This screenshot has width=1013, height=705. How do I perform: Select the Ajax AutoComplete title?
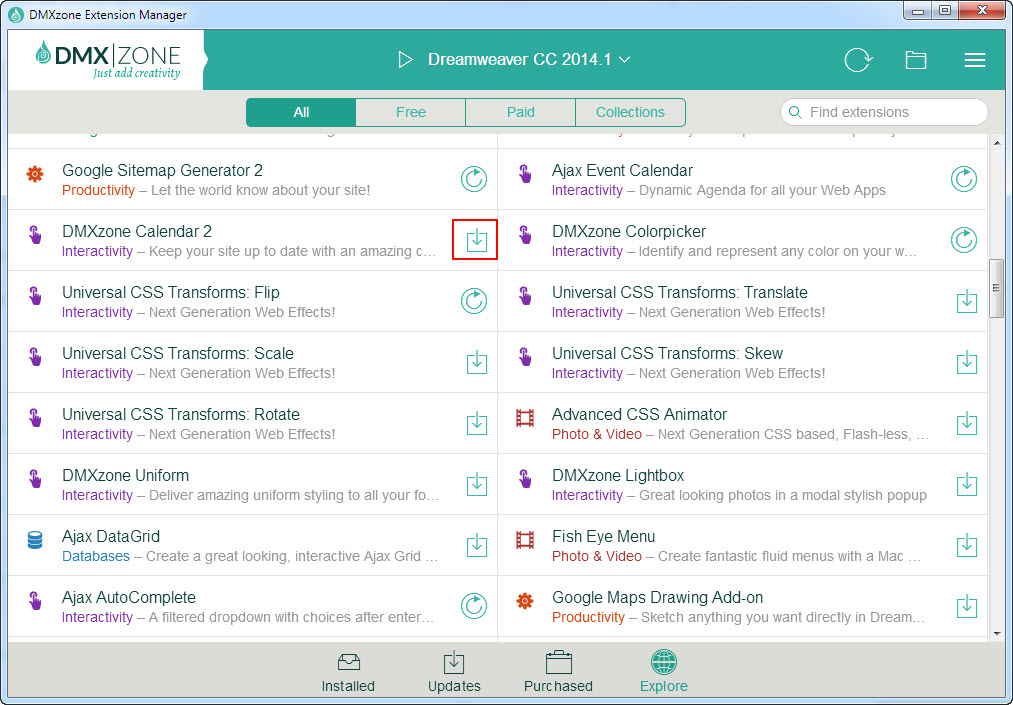(x=129, y=598)
